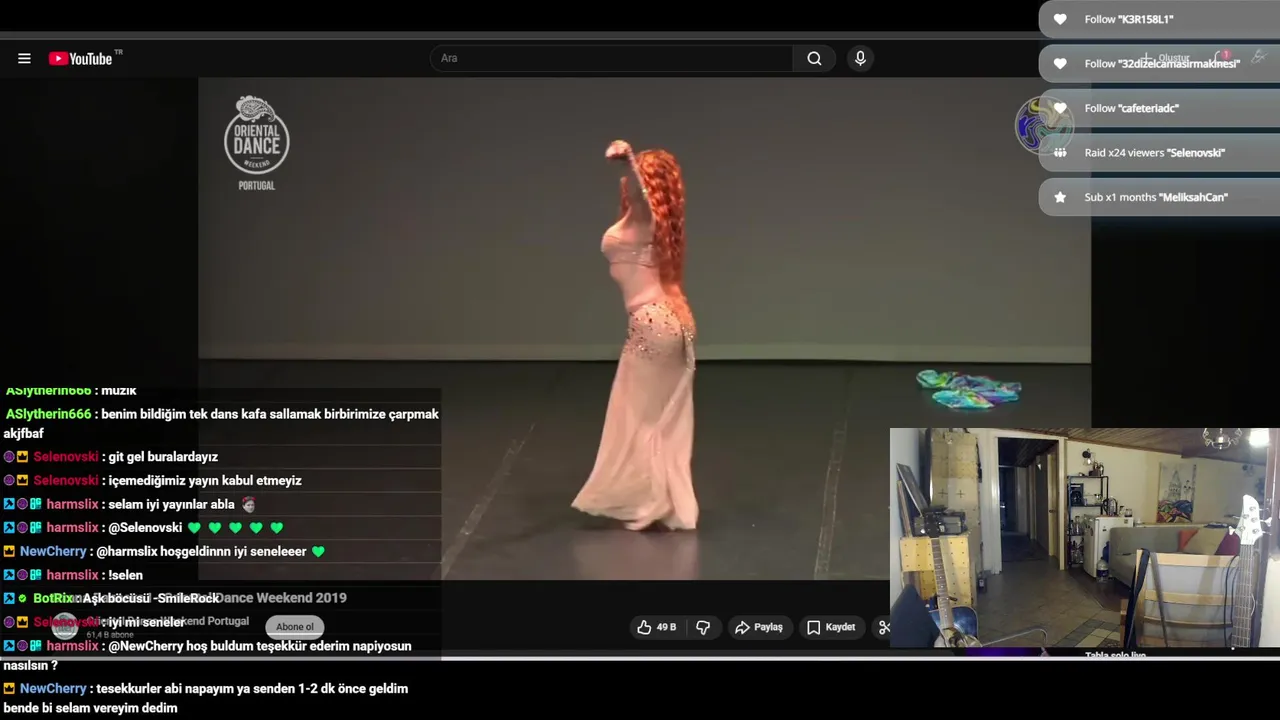Subscribe using the Abone ol button
Image resolution: width=1280 pixels, height=720 pixels.
click(295, 627)
